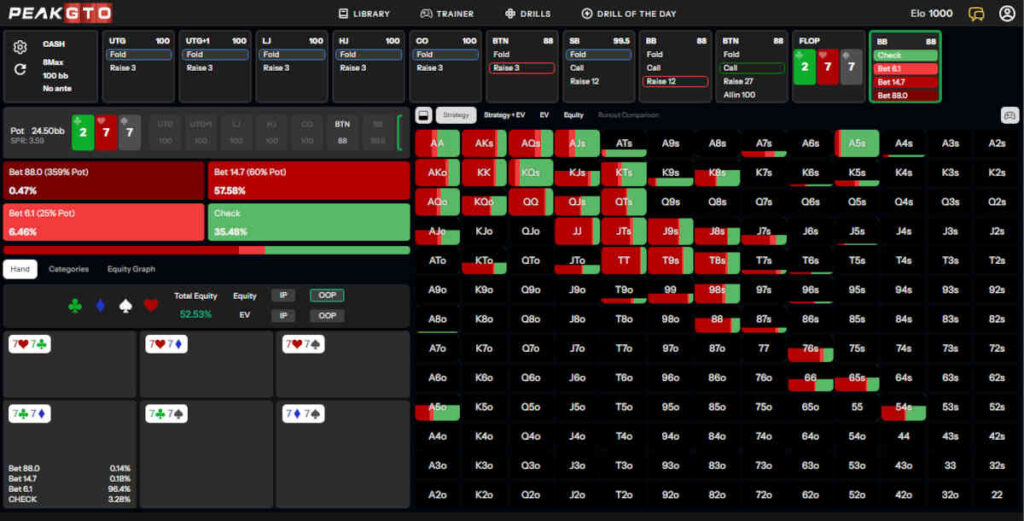
Task: Open the Library menu
Action: (x=364, y=14)
